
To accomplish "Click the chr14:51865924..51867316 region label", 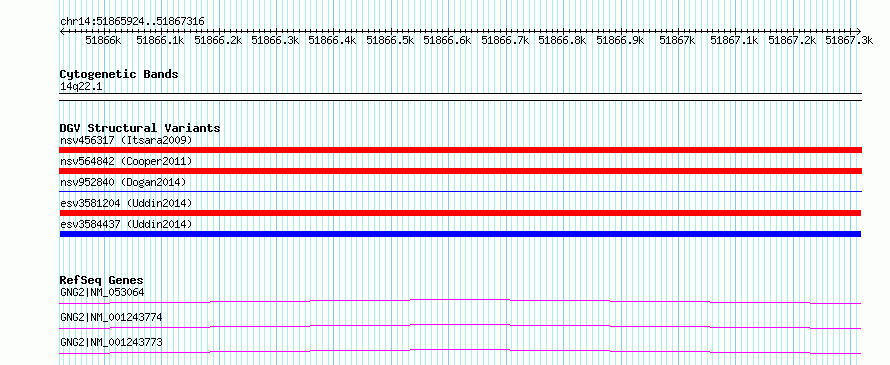I will pyautogui.click(x=132, y=22).
